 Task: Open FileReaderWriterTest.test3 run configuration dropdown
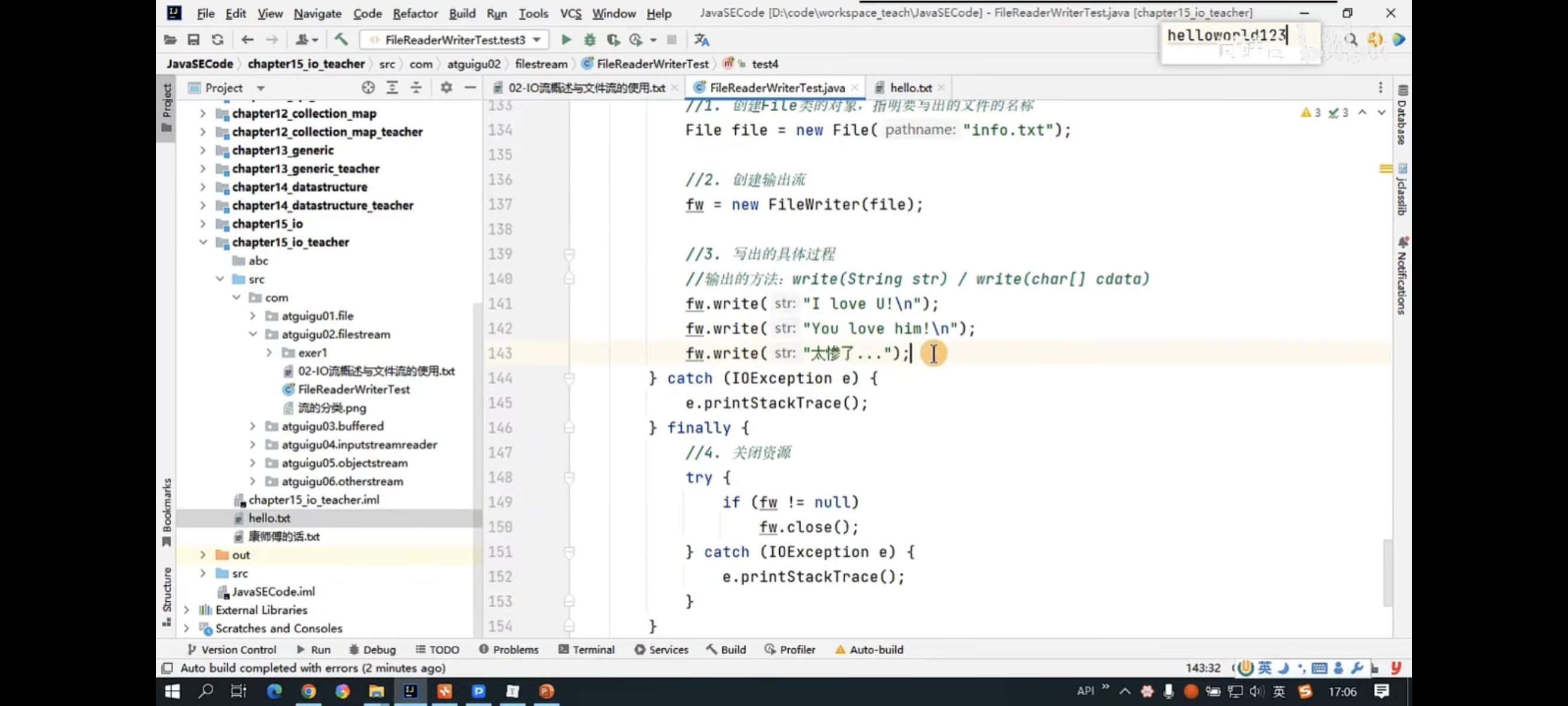tap(456, 39)
